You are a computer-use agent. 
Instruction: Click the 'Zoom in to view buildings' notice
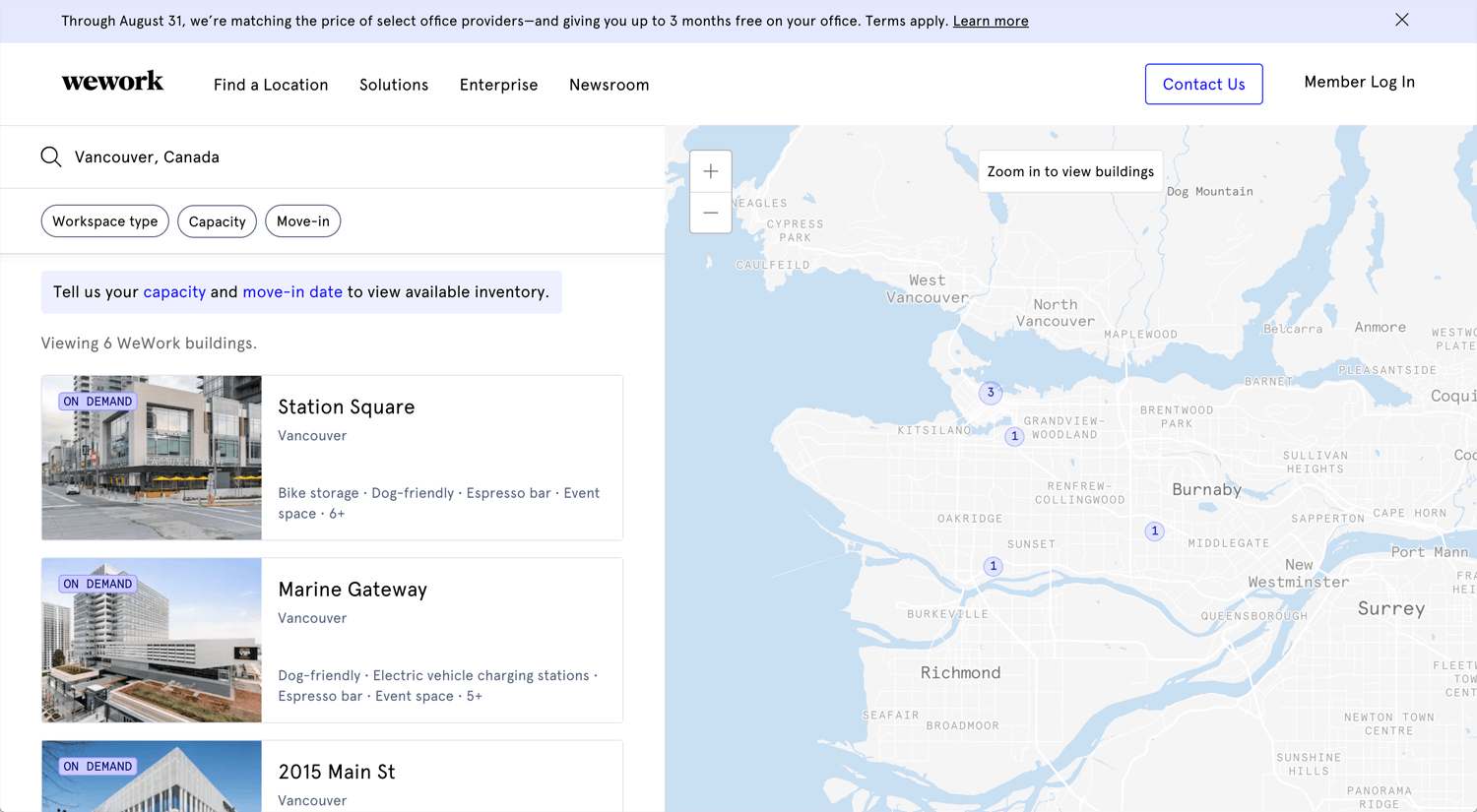[1070, 171]
